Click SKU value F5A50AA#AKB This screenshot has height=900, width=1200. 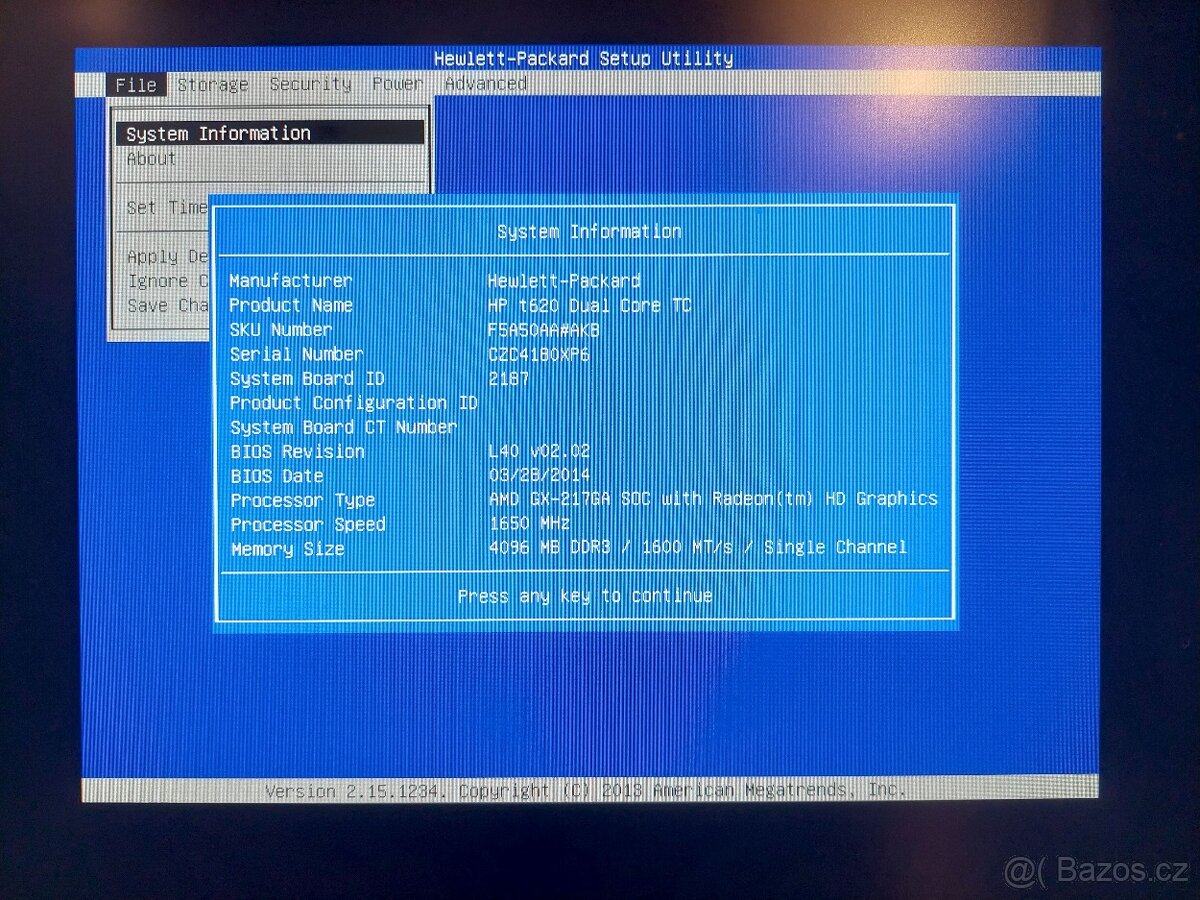(x=543, y=329)
